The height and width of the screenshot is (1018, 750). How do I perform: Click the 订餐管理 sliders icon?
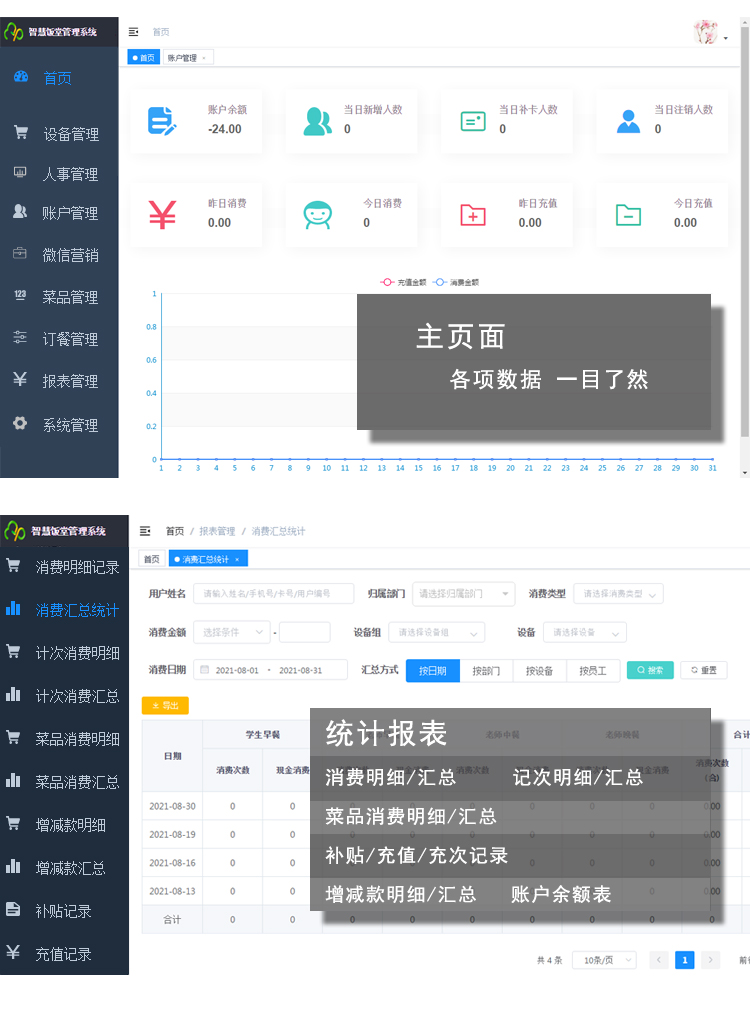(20, 337)
